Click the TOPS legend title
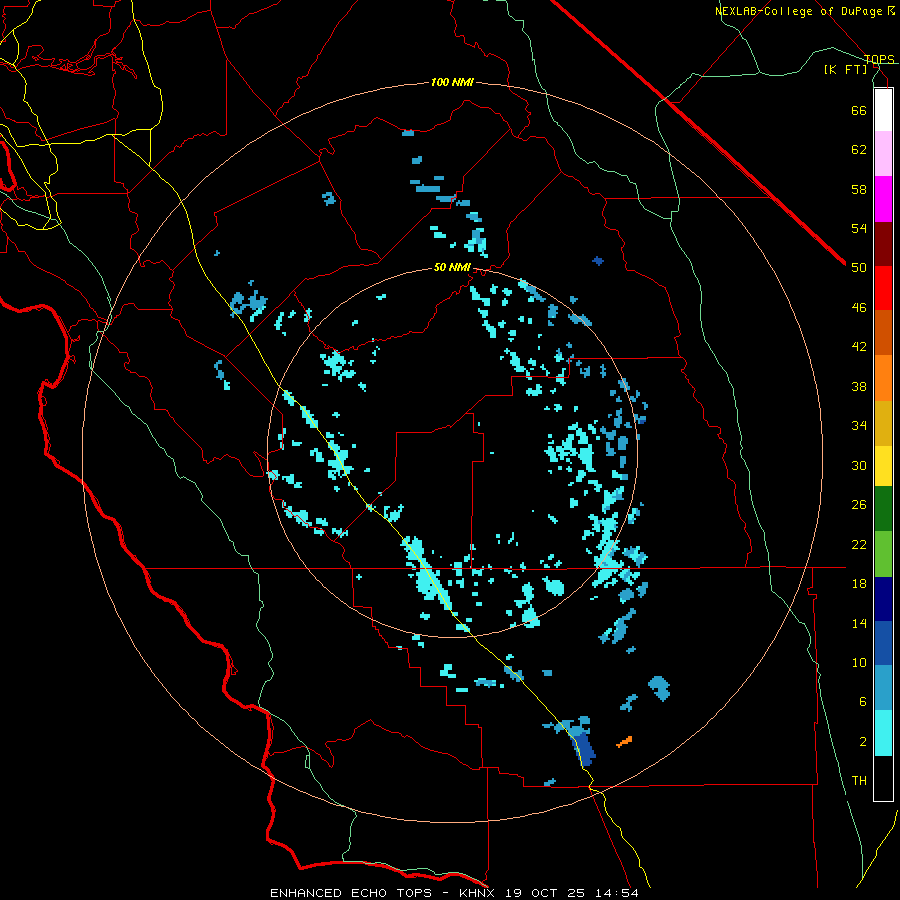900x900 pixels. pyautogui.click(x=879, y=59)
